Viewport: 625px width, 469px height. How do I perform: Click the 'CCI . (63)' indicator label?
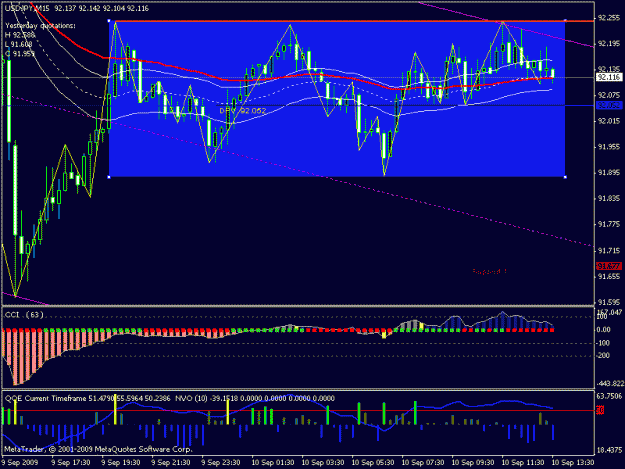24,315
